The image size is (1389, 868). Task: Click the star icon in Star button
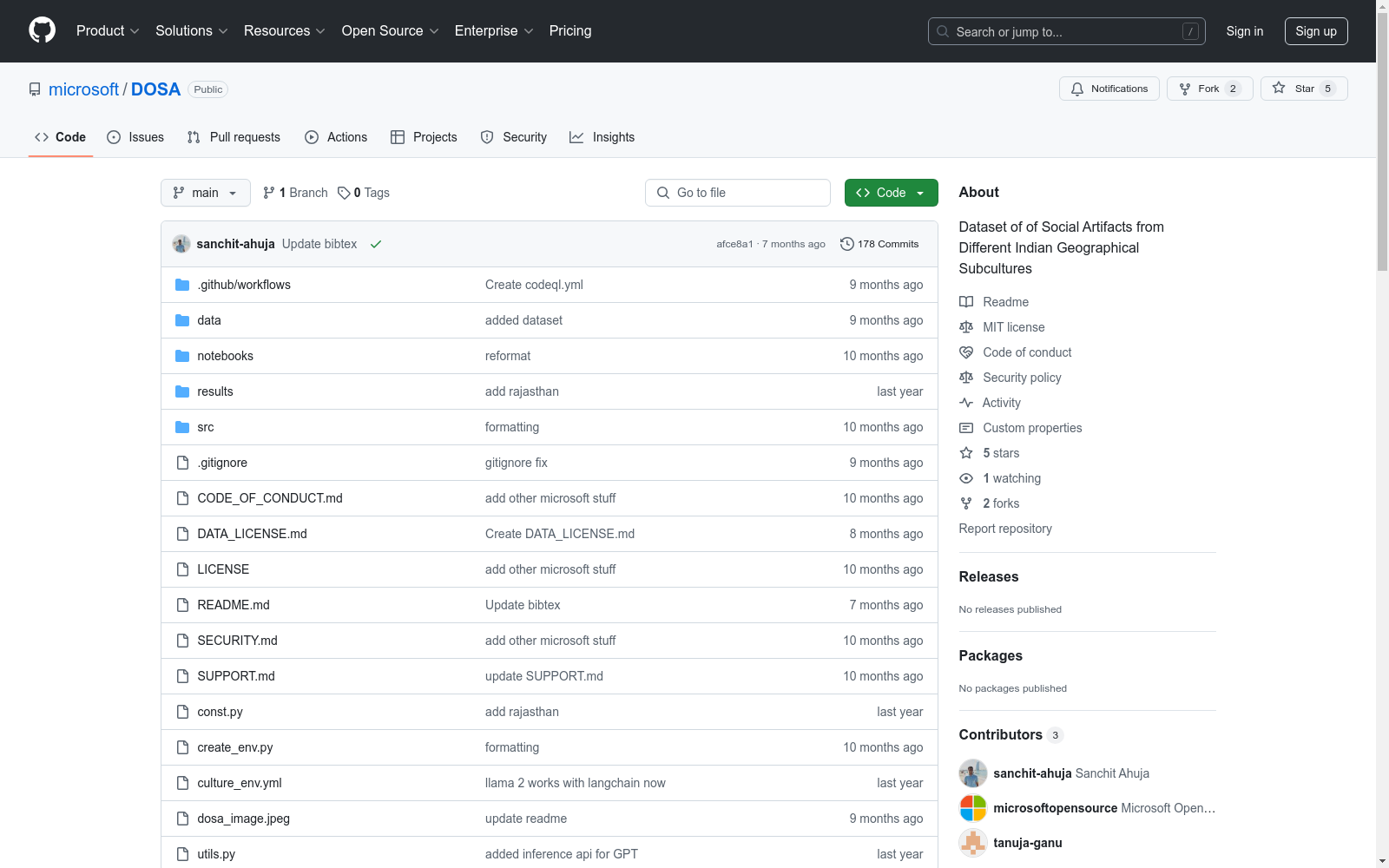click(x=1279, y=88)
